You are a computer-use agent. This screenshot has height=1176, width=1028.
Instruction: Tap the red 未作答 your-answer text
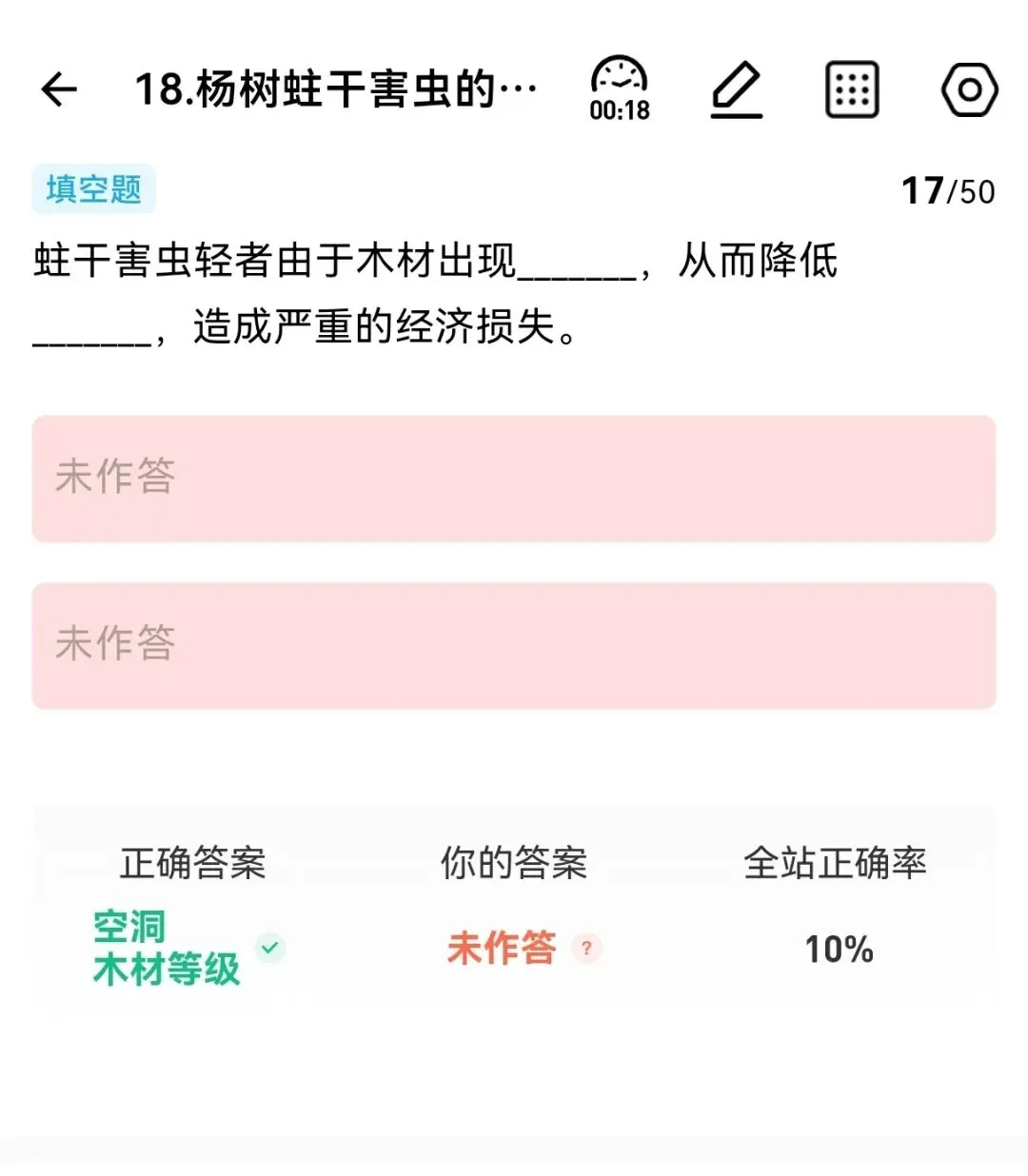click(x=502, y=948)
